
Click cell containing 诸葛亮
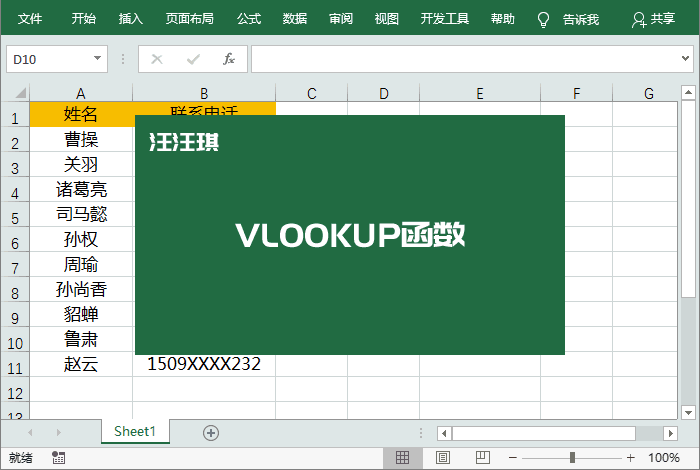click(x=81, y=189)
